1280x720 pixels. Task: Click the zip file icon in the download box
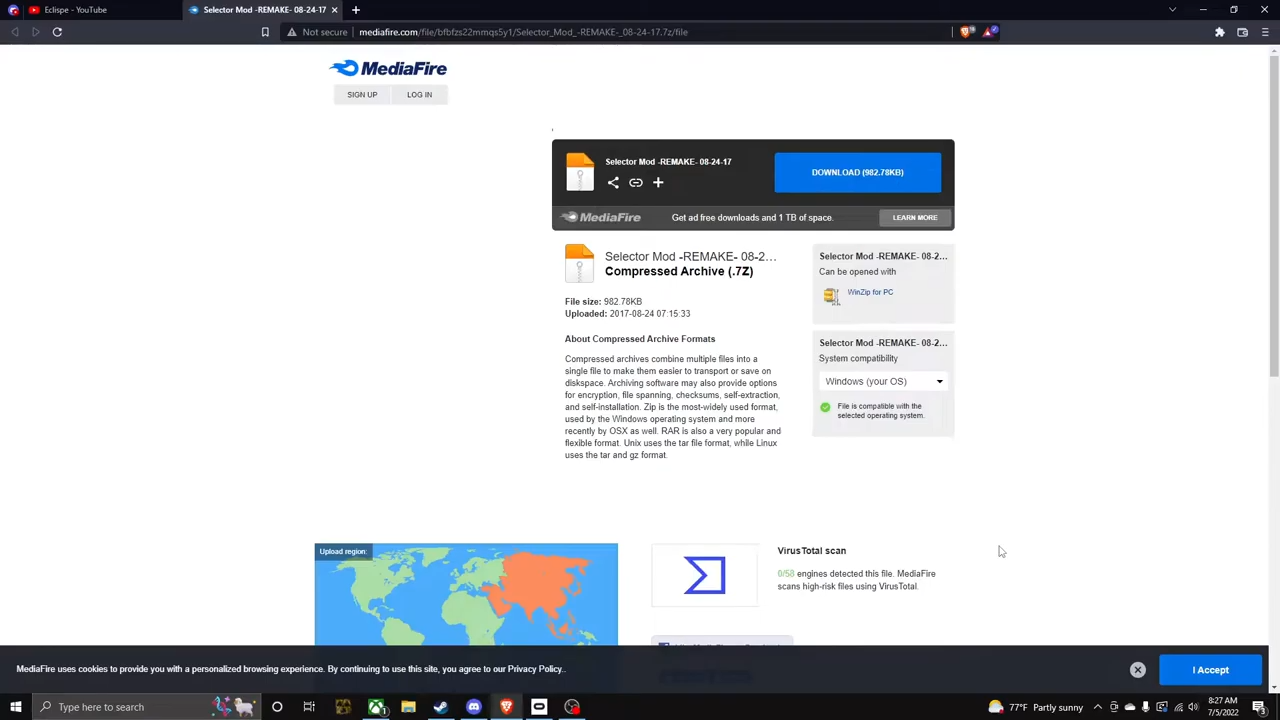pos(580,172)
